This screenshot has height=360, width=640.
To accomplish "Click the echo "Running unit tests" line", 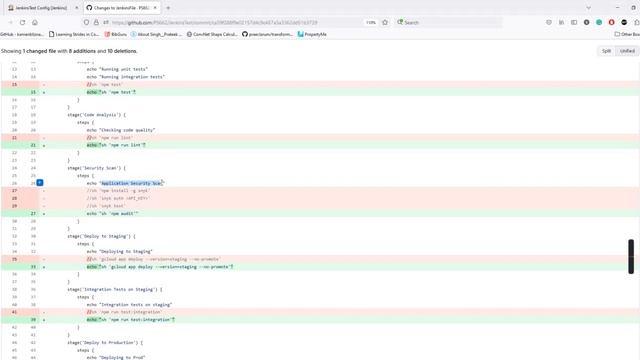I will tap(117, 69).
